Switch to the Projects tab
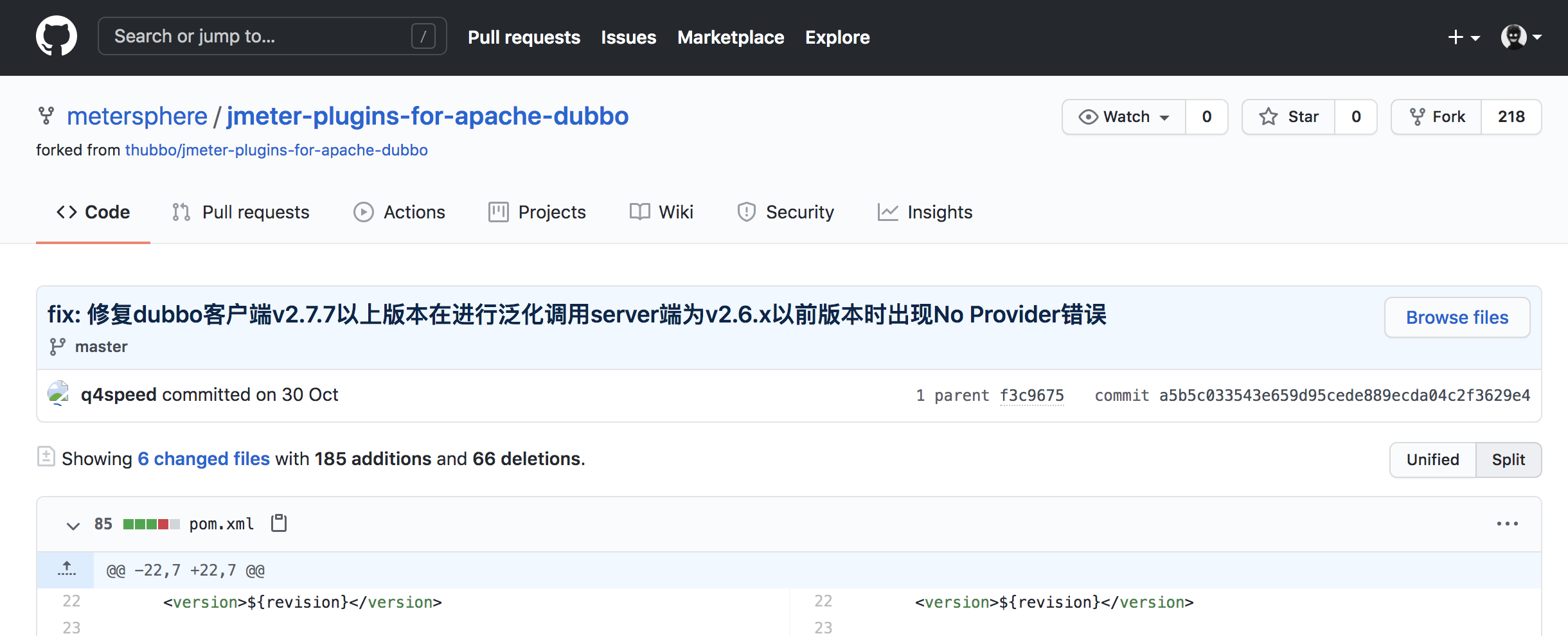This screenshot has width=1568, height=636. click(x=537, y=212)
